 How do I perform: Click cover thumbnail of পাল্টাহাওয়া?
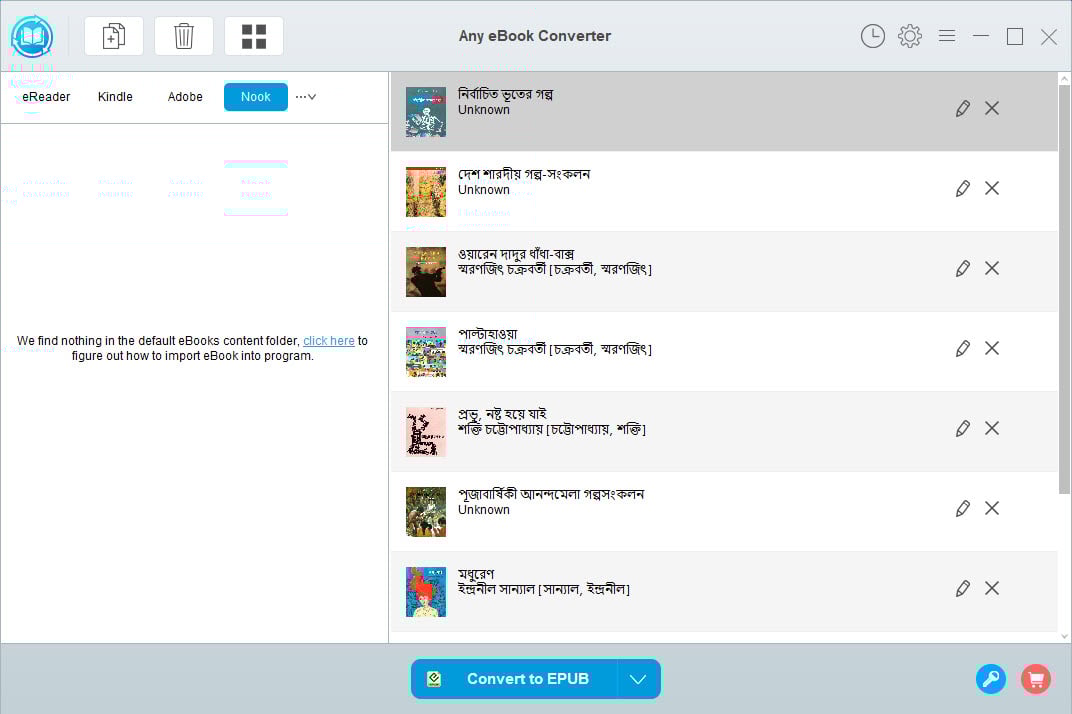click(426, 352)
